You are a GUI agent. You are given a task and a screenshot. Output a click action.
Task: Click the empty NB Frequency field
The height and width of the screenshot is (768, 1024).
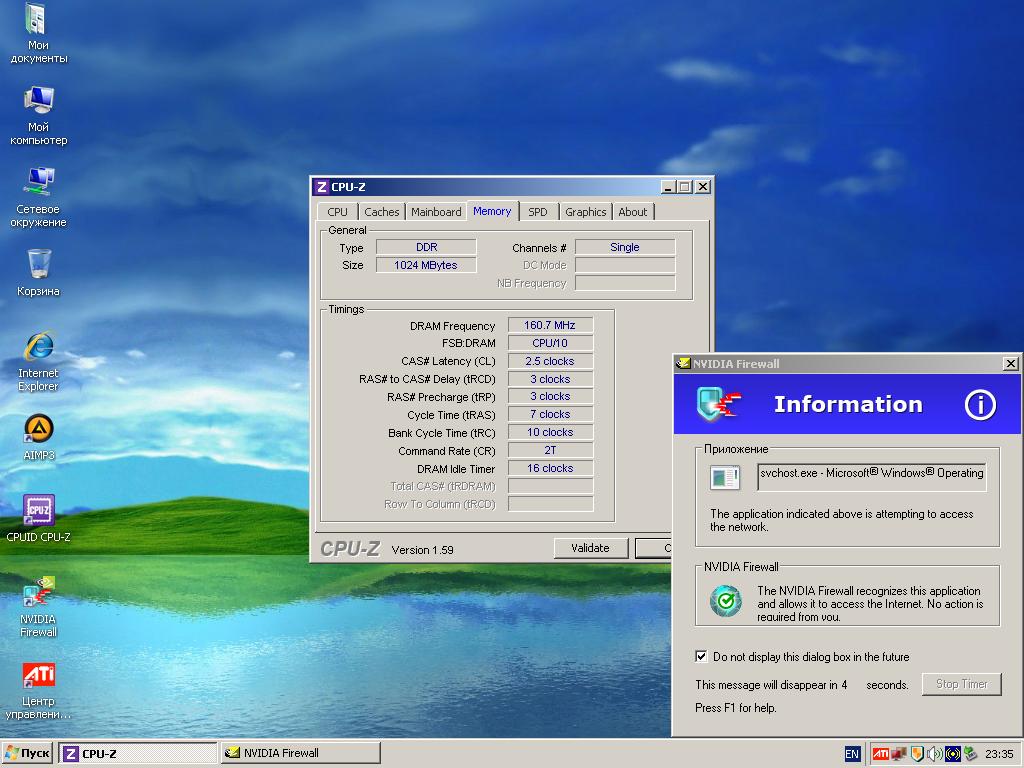point(625,283)
